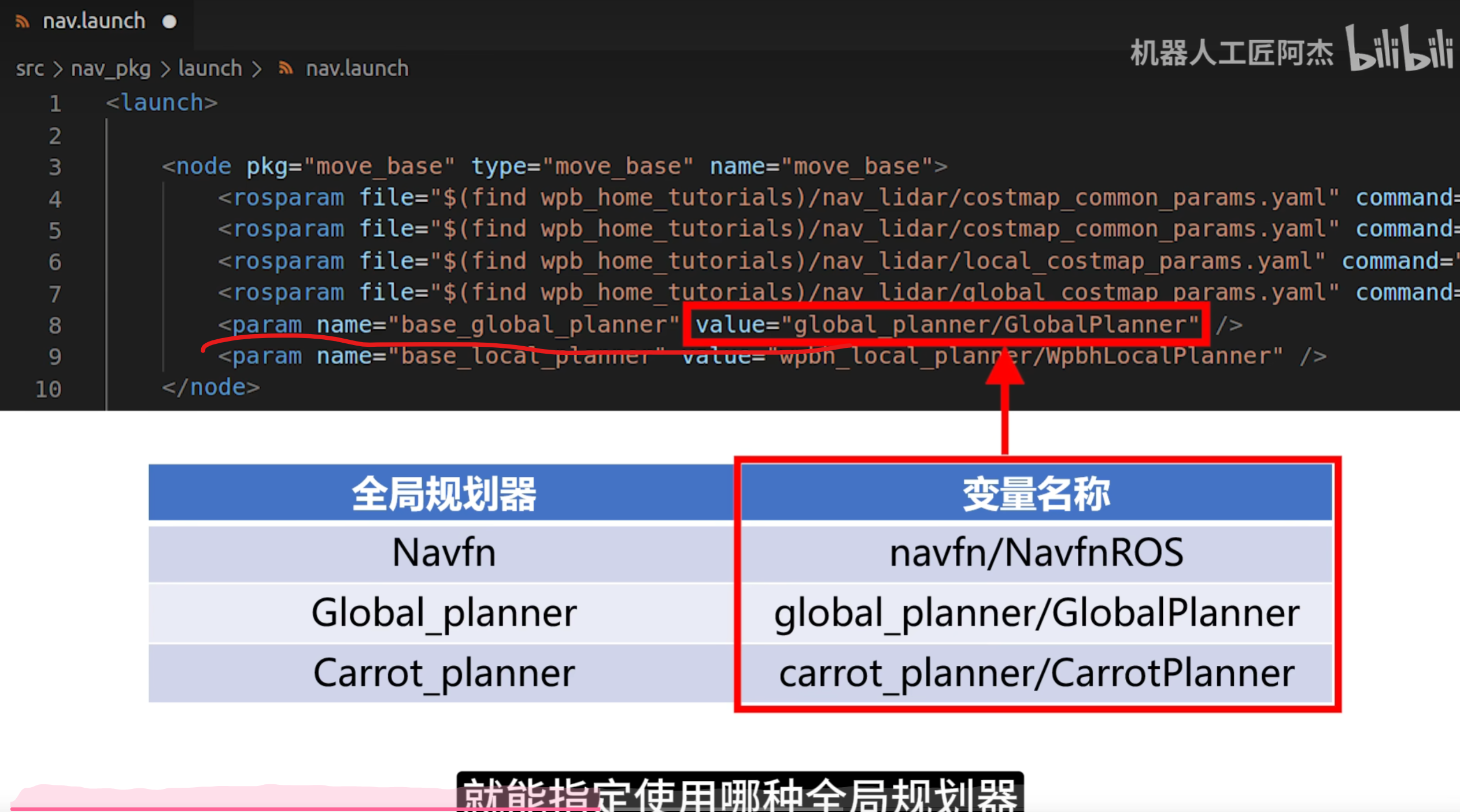Click the unsaved dot indicator on the tab
Viewport: 1460px width, 812px height.
click(x=169, y=22)
